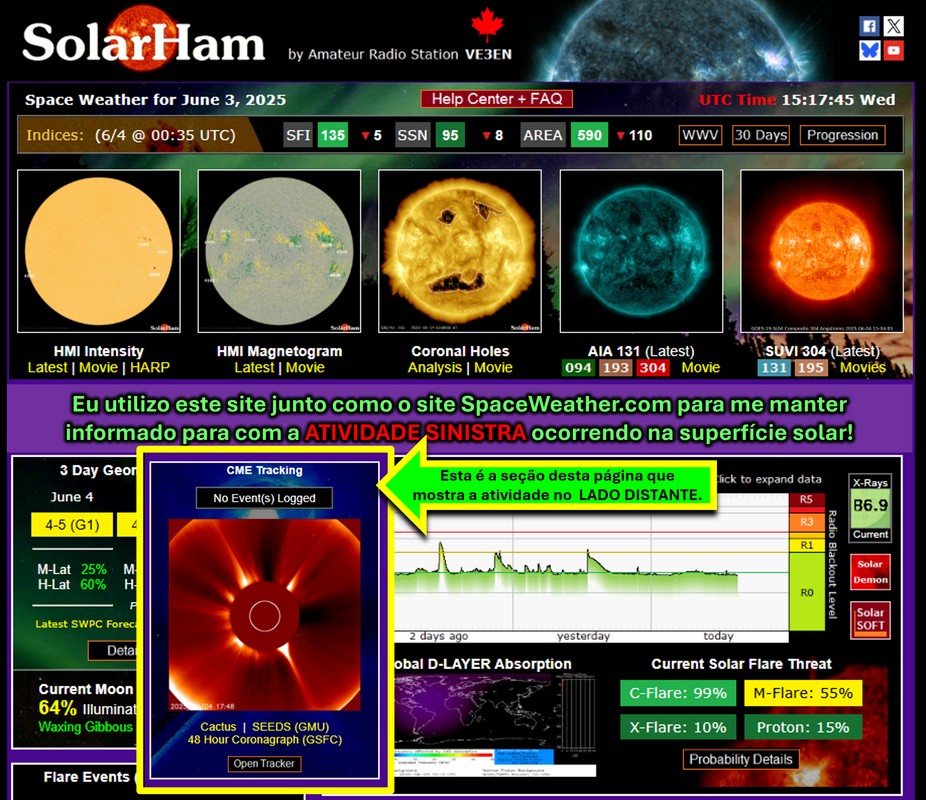This screenshot has width=926, height=800.
Task: Click the 'by Amateur Radio Station VE3EN' text
Action: coord(400,54)
